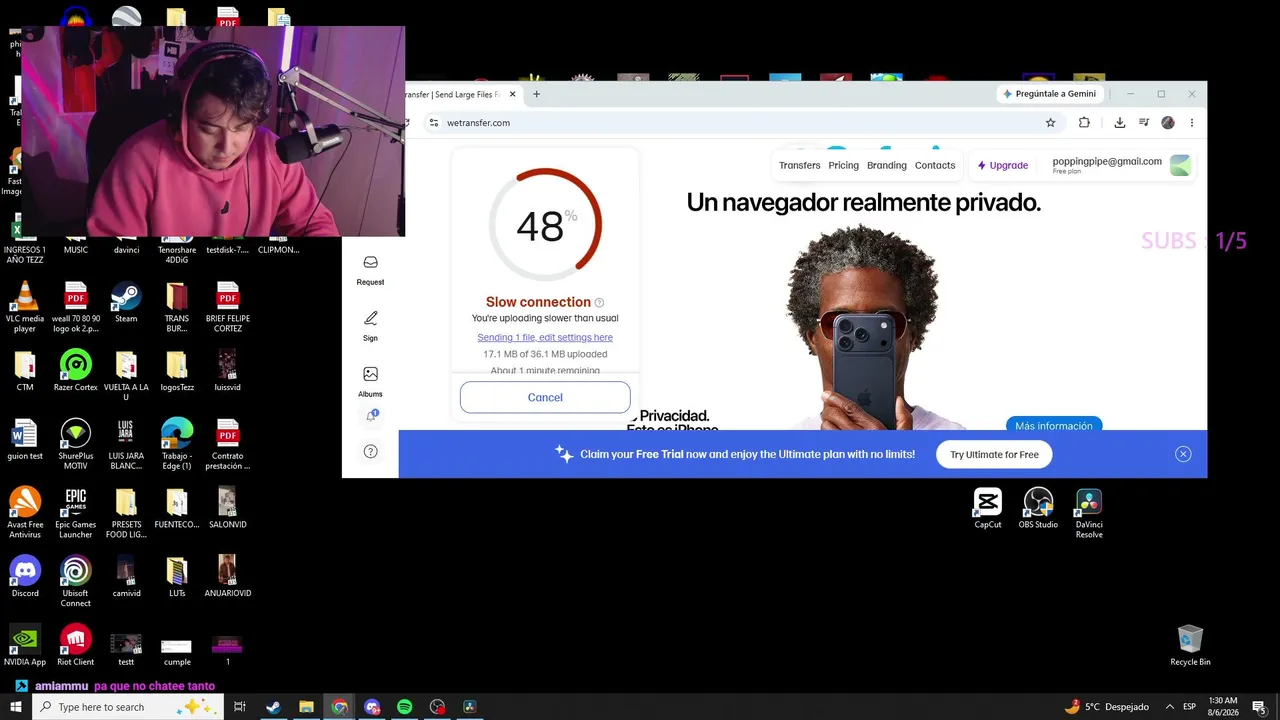Select the BRIEF FELIPE CORTEZ PDF file
Viewport: 1280px width, 720px height.
pyautogui.click(x=227, y=307)
